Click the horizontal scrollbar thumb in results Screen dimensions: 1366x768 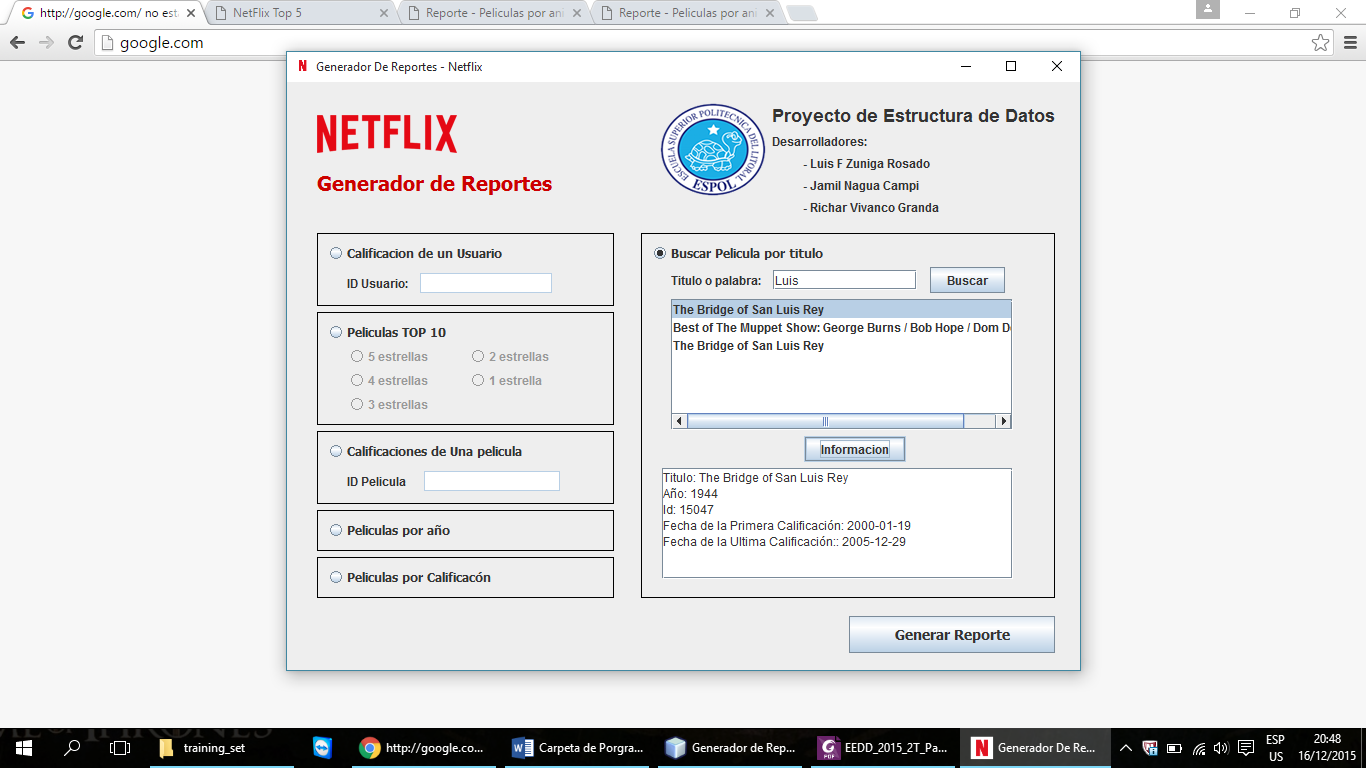pos(825,421)
